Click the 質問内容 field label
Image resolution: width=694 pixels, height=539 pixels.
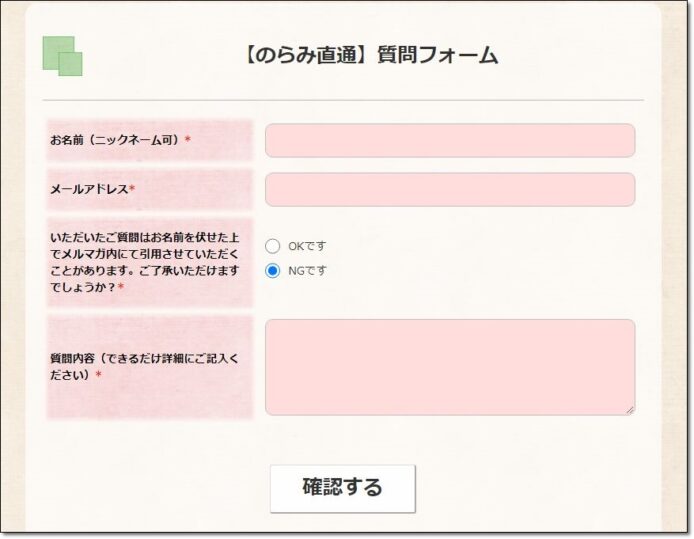[144, 367]
